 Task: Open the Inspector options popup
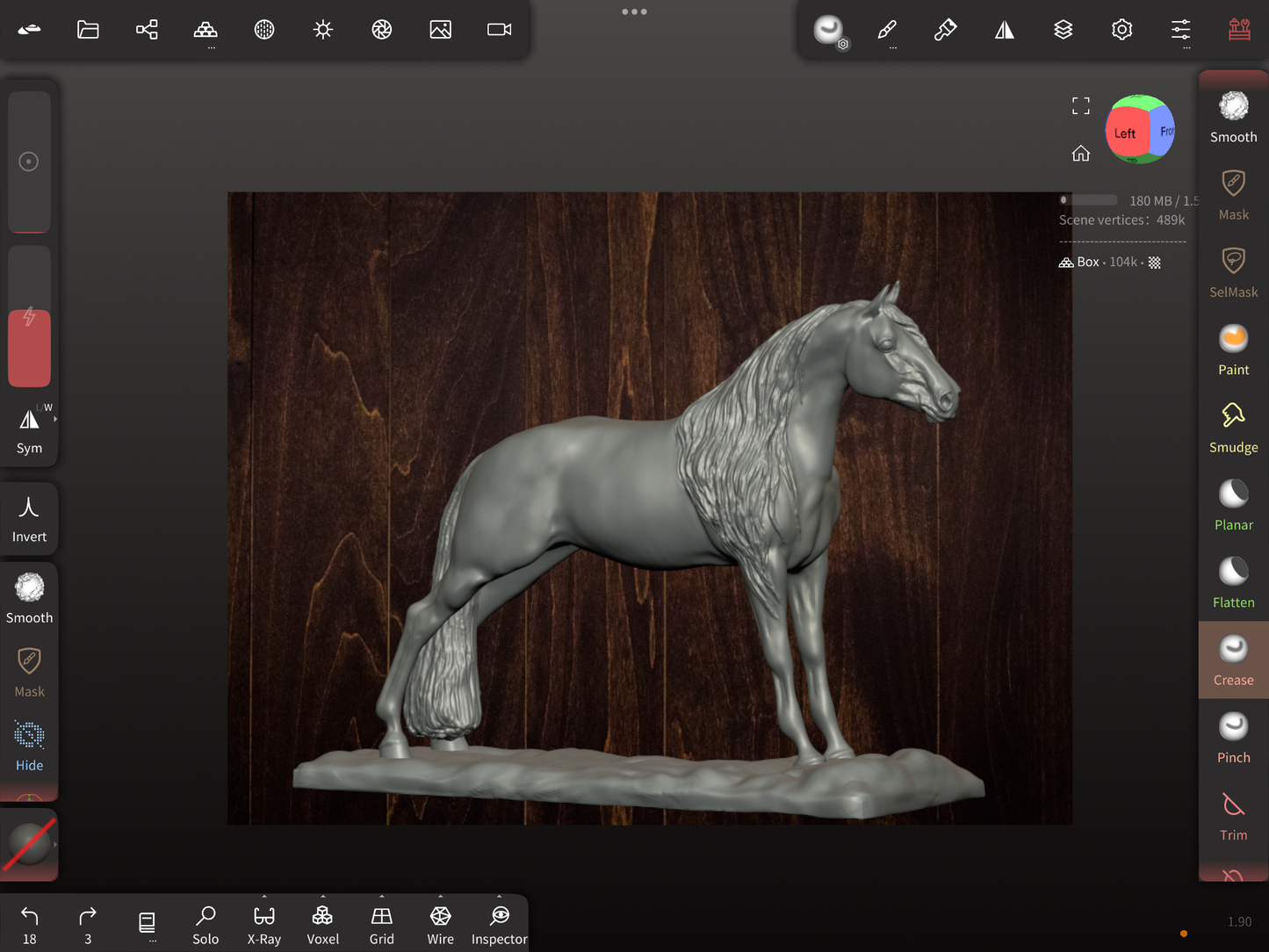click(x=499, y=898)
